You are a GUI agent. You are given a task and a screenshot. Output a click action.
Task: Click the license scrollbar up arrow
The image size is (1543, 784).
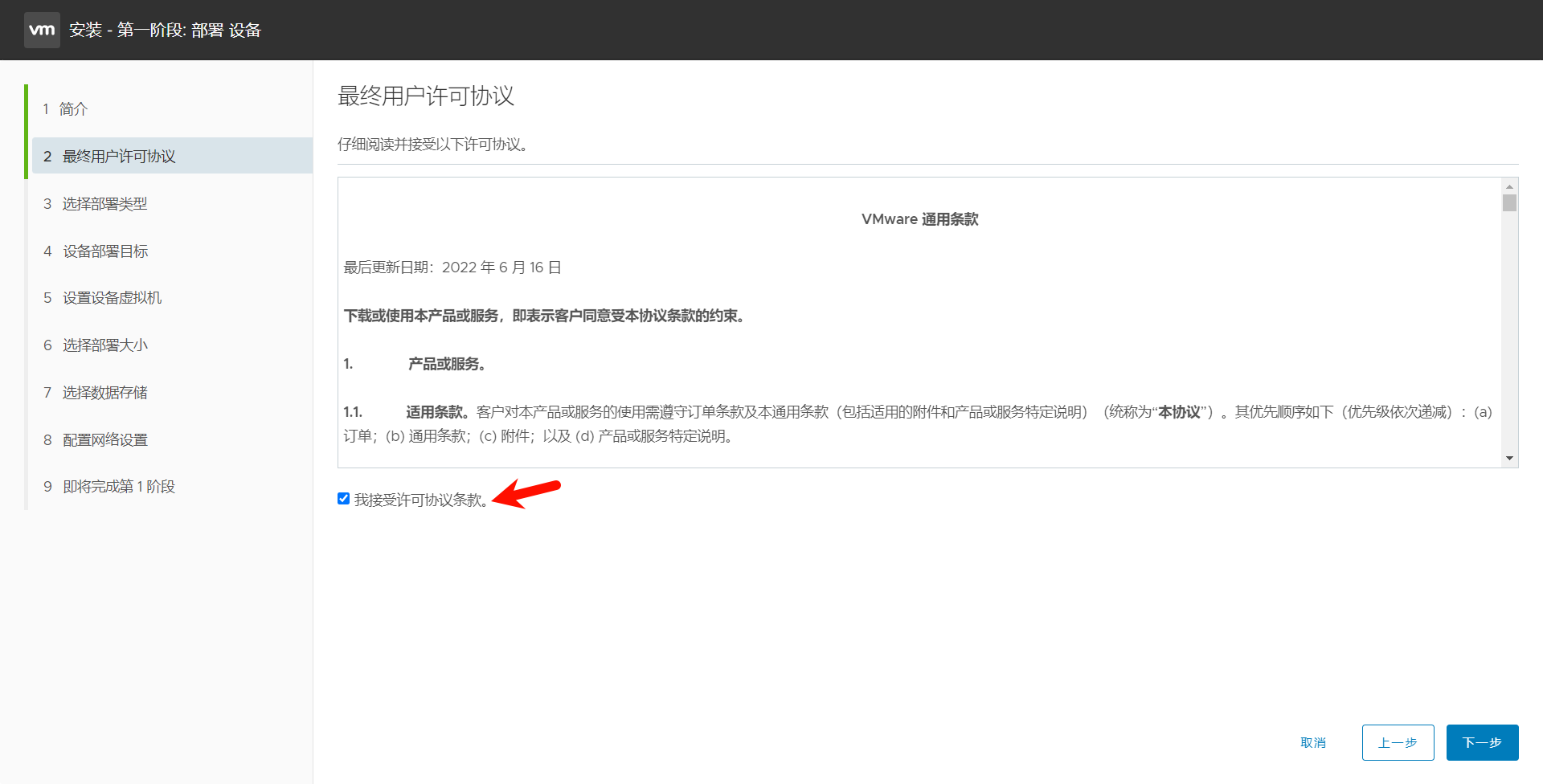(x=1509, y=186)
